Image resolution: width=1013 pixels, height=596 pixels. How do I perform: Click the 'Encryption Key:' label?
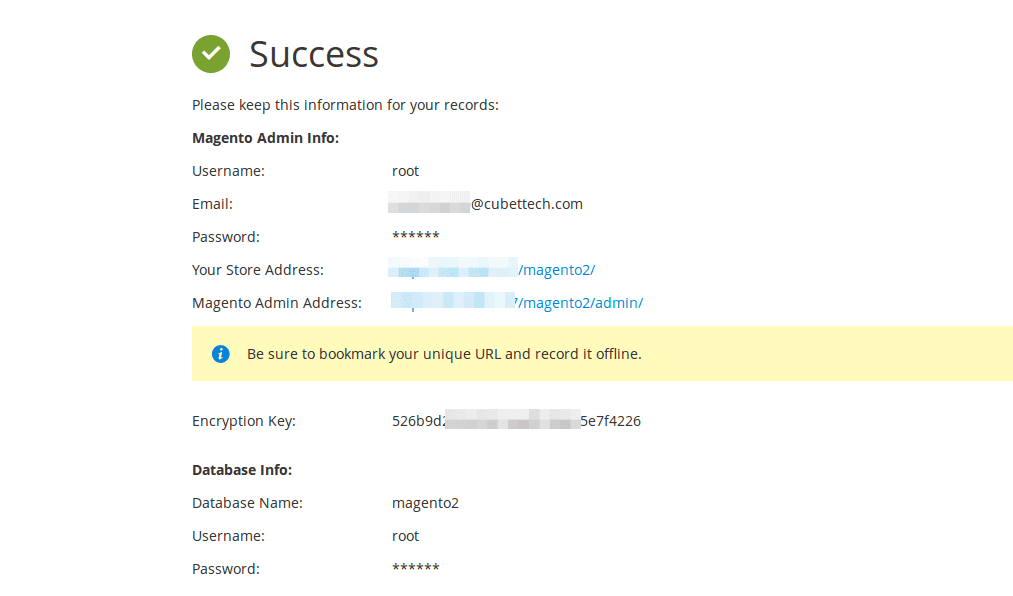pyautogui.click(x=244, y=421)
